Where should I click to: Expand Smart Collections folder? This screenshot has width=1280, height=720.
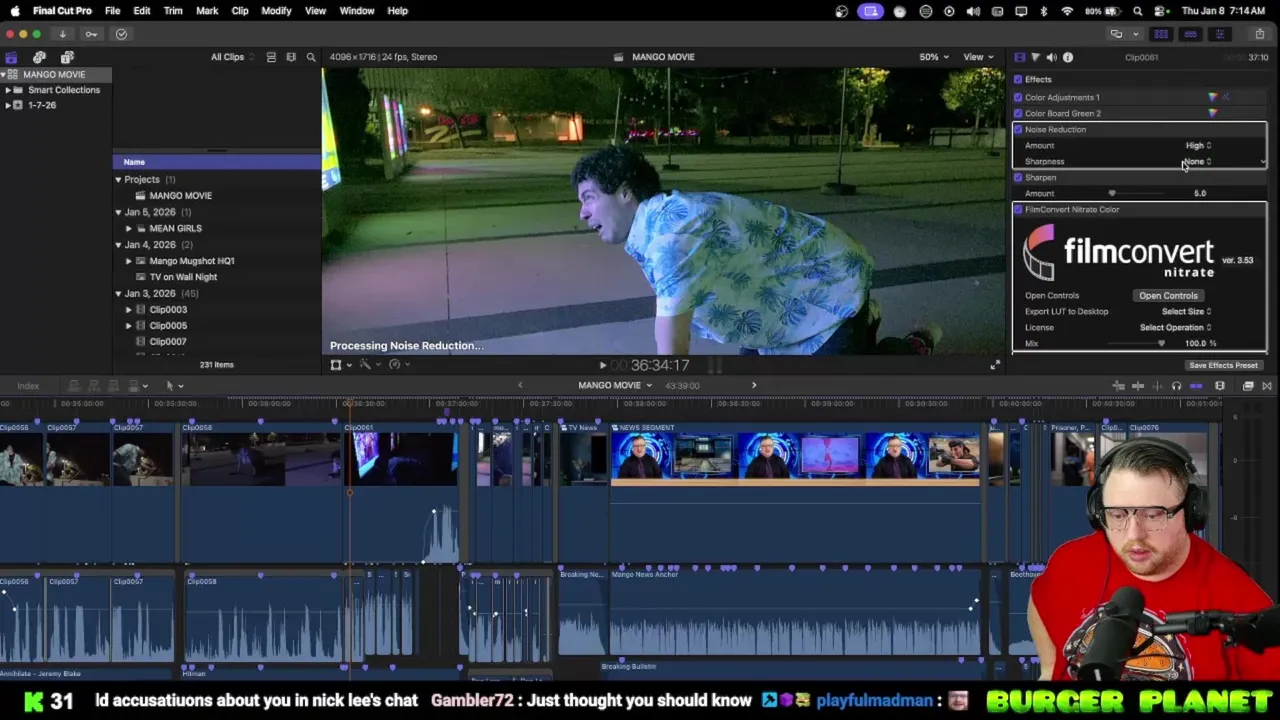tap(8, 90)
